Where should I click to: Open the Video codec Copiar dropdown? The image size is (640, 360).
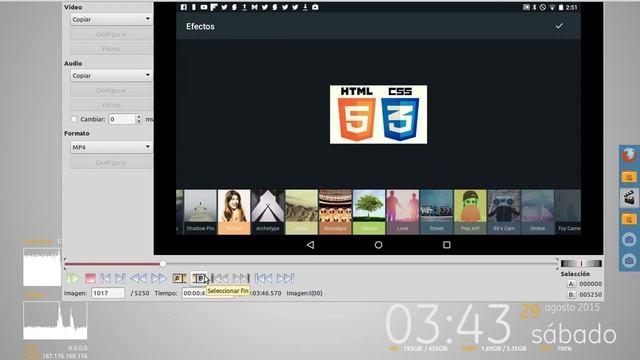point(111,19)
